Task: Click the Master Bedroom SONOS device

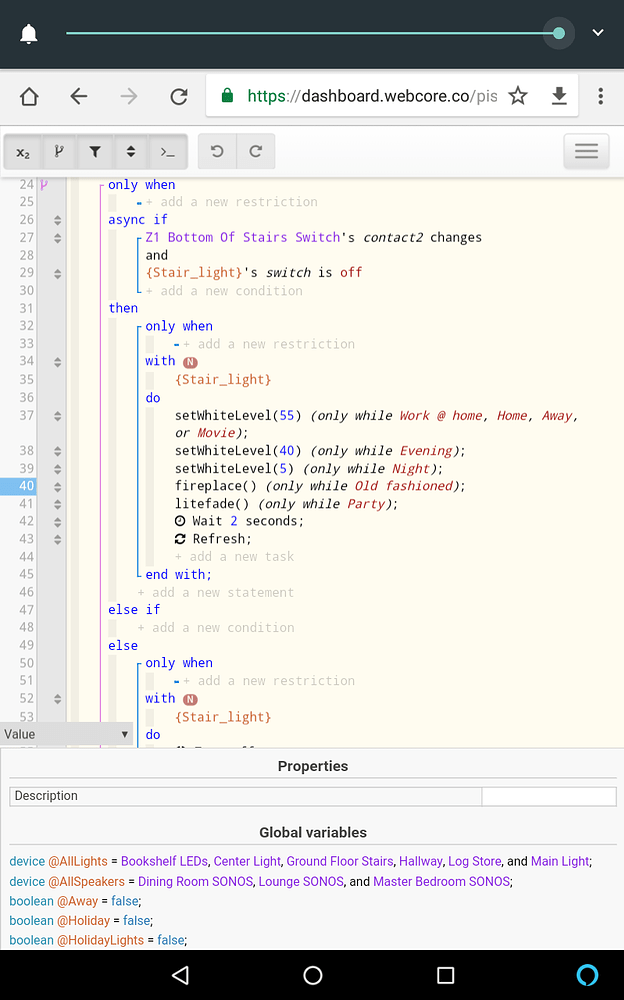Action: point(442,881)
